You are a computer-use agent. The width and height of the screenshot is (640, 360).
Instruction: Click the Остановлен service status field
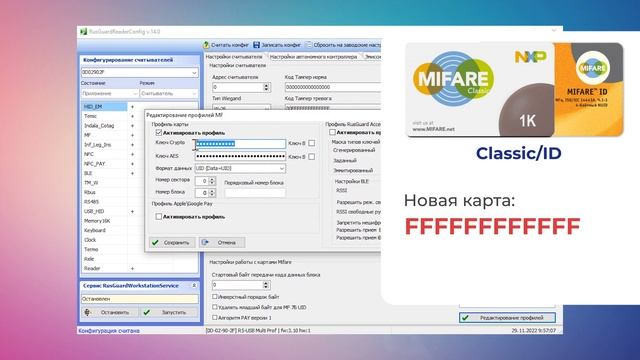tap(140, 299)
